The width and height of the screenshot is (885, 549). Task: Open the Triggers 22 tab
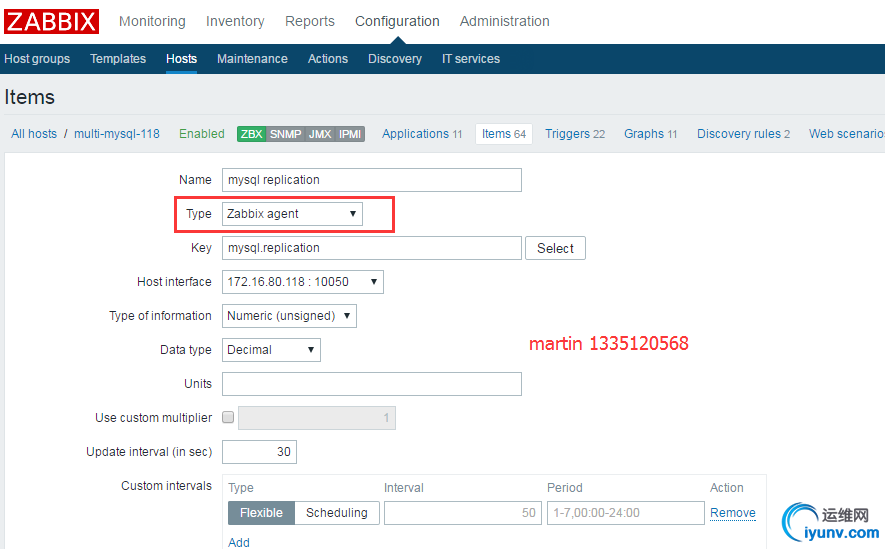tap(575, 134)
